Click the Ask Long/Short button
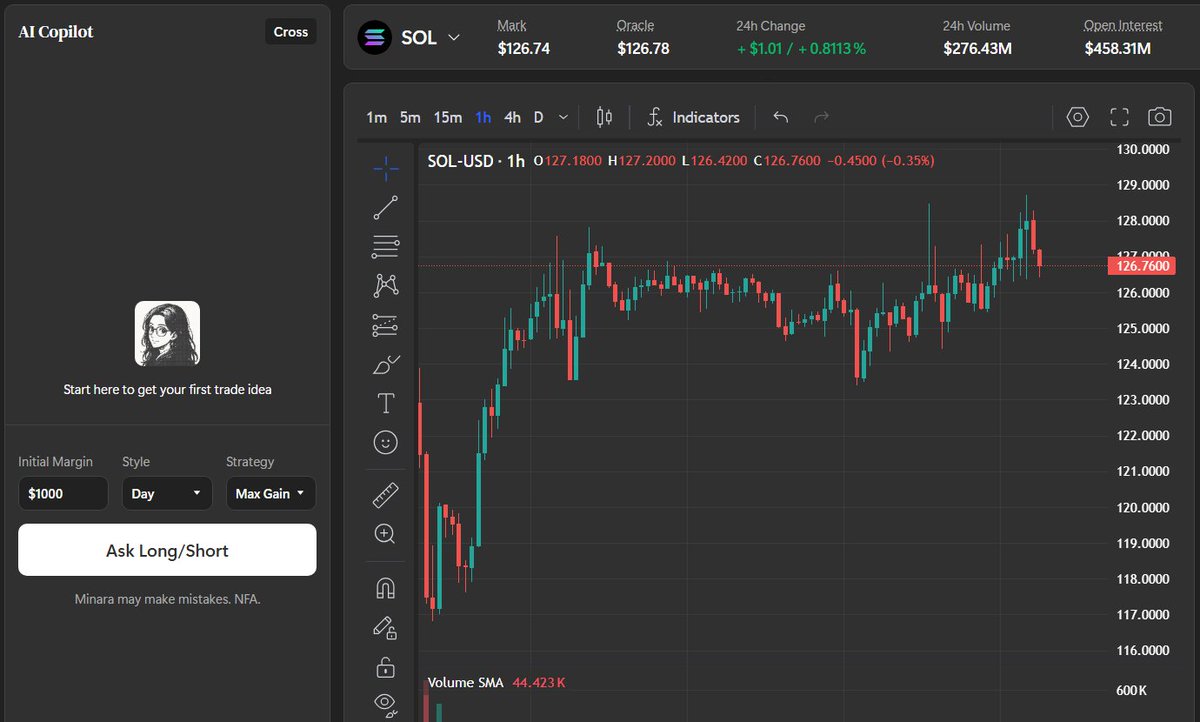Image resolution: width=1200 pixels, height=722 pixels. tap(167, 549)
